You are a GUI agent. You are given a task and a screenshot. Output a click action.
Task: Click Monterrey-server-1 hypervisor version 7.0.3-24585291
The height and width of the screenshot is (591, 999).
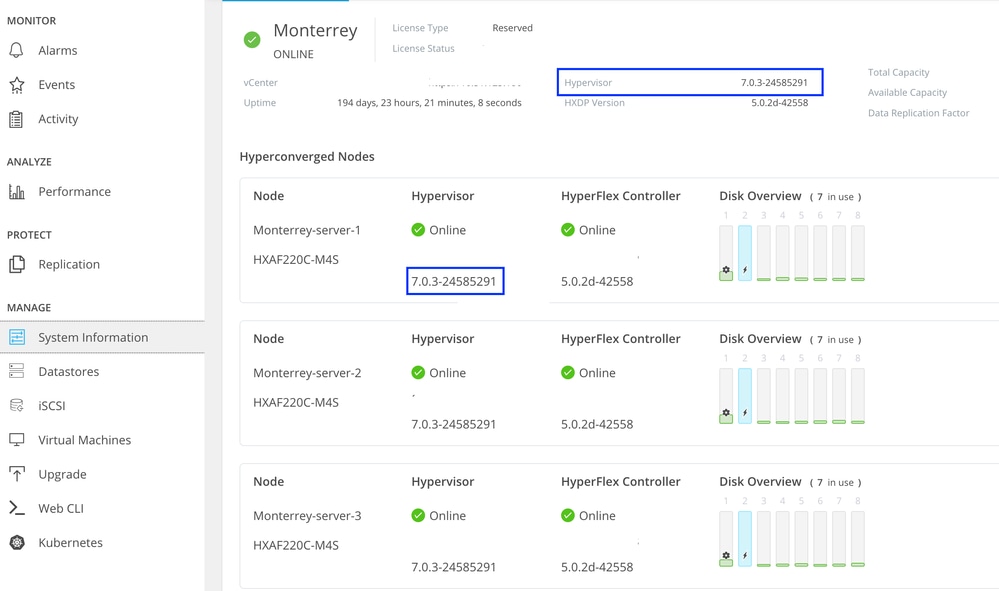point(454,281)
